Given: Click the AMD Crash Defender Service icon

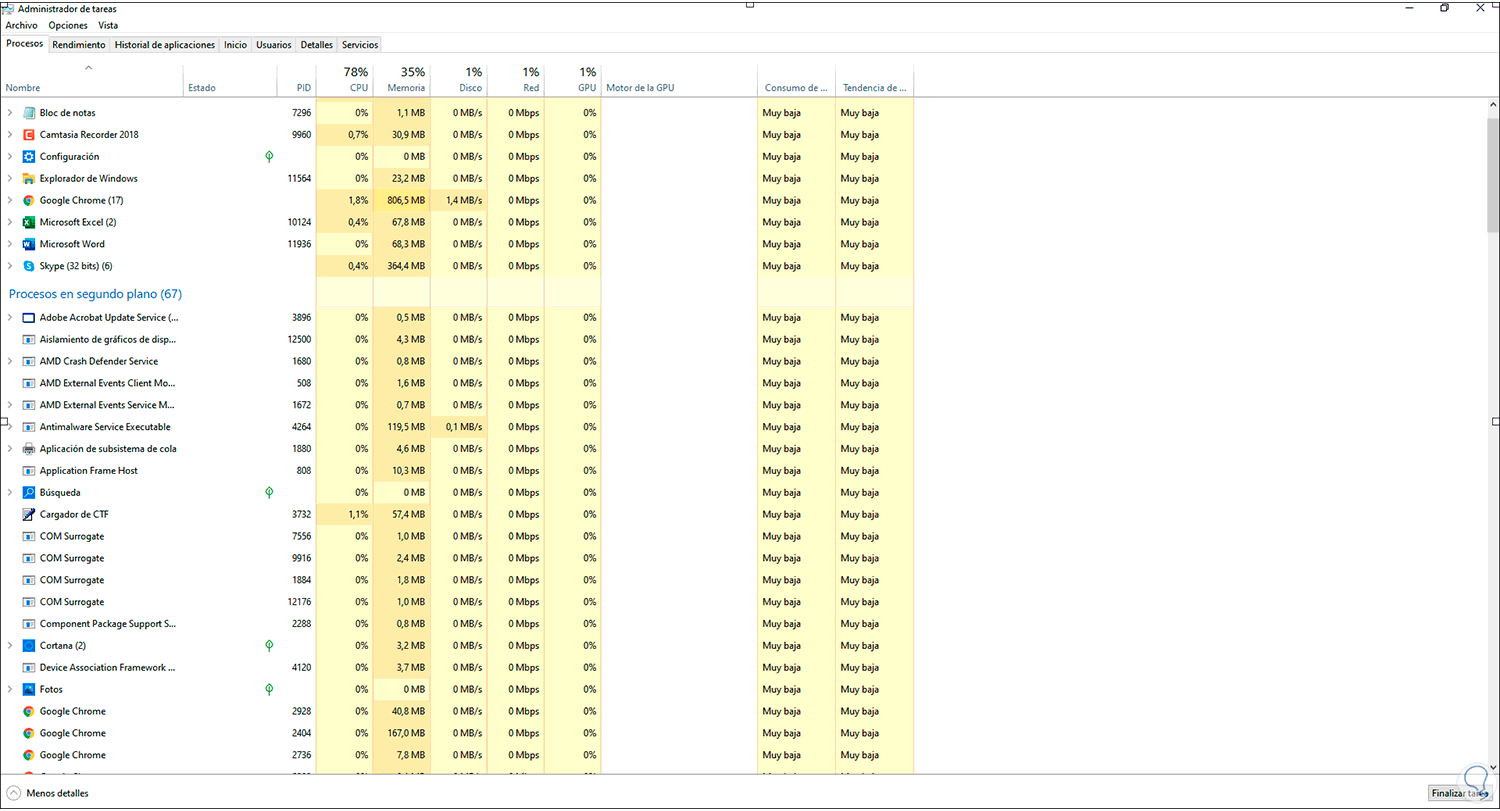Looking at the screenshot, I should point(28,362).
